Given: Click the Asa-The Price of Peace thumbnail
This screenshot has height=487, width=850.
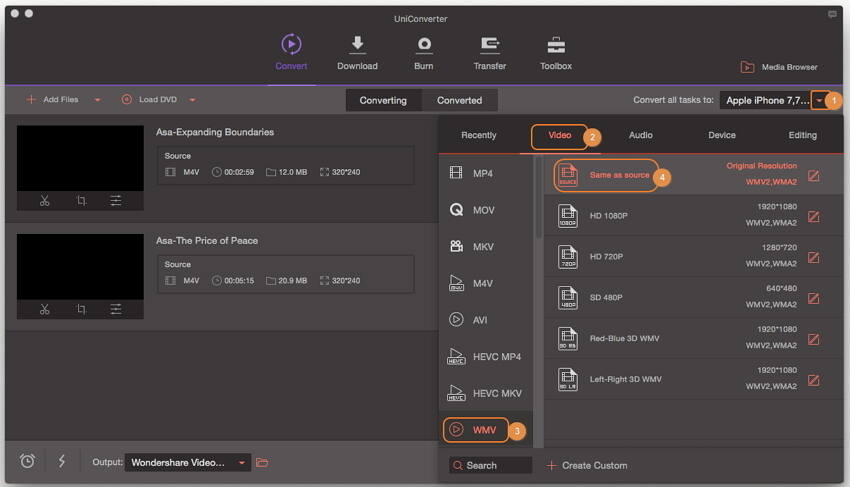Looking at the screenshot, I should pos(80,267).
